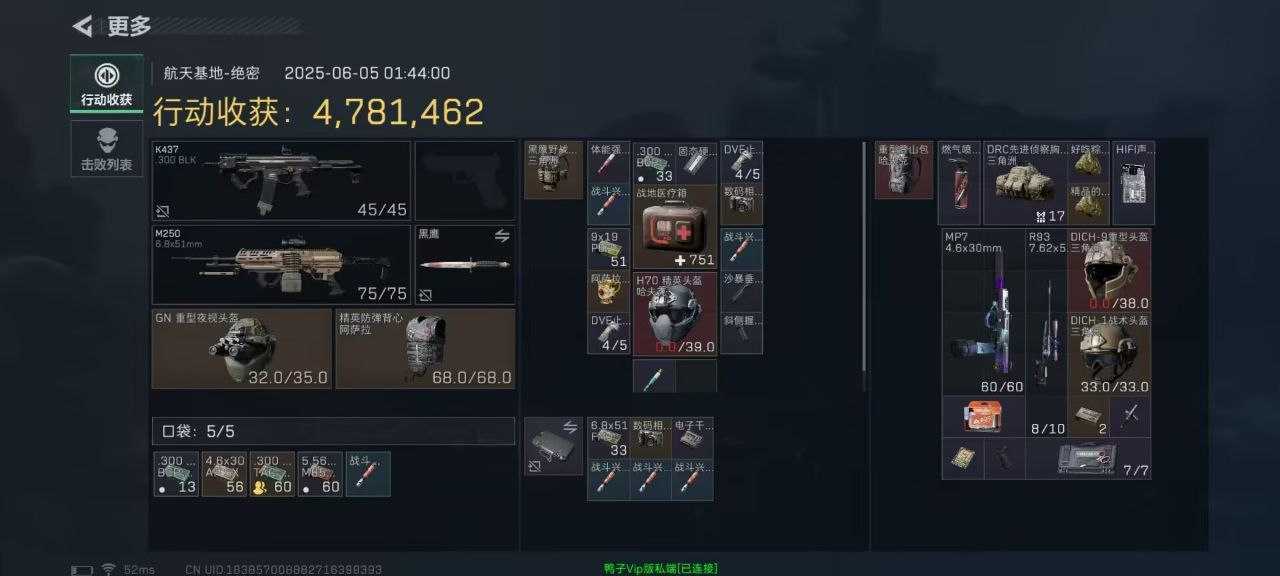Select the K437 rifle slot
This screenshot has height=576, width=1280.
(281, 181)
